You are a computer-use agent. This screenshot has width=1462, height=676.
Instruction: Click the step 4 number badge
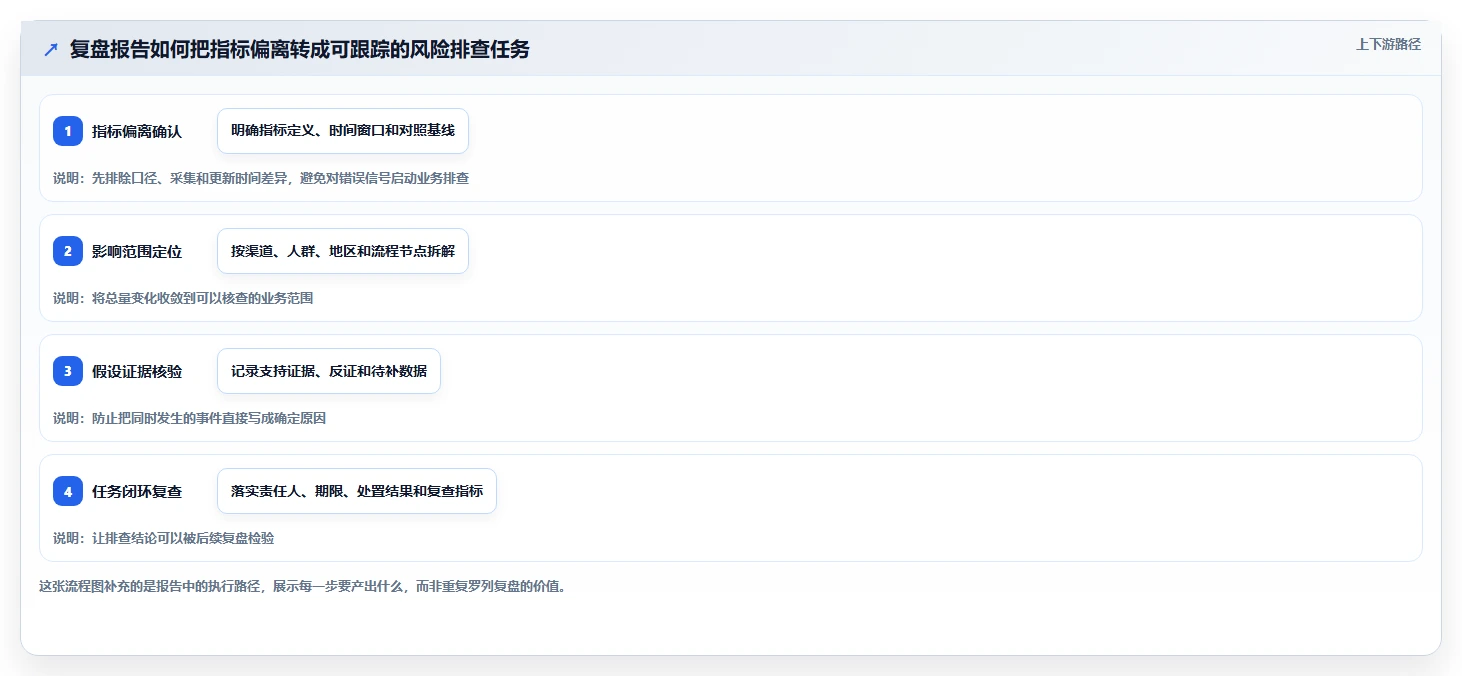(x=68, y=491)
